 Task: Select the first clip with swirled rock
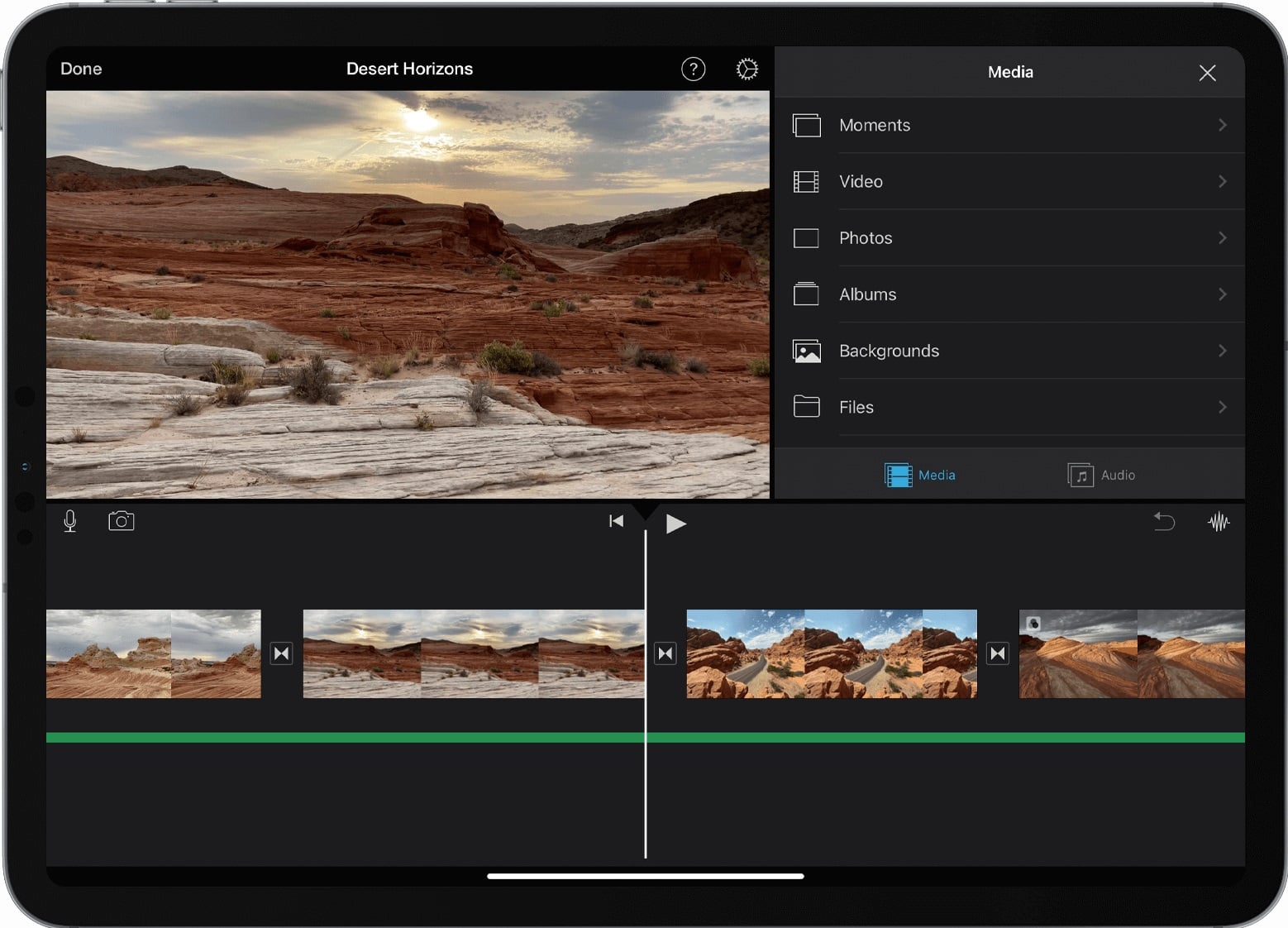point(154,653)
